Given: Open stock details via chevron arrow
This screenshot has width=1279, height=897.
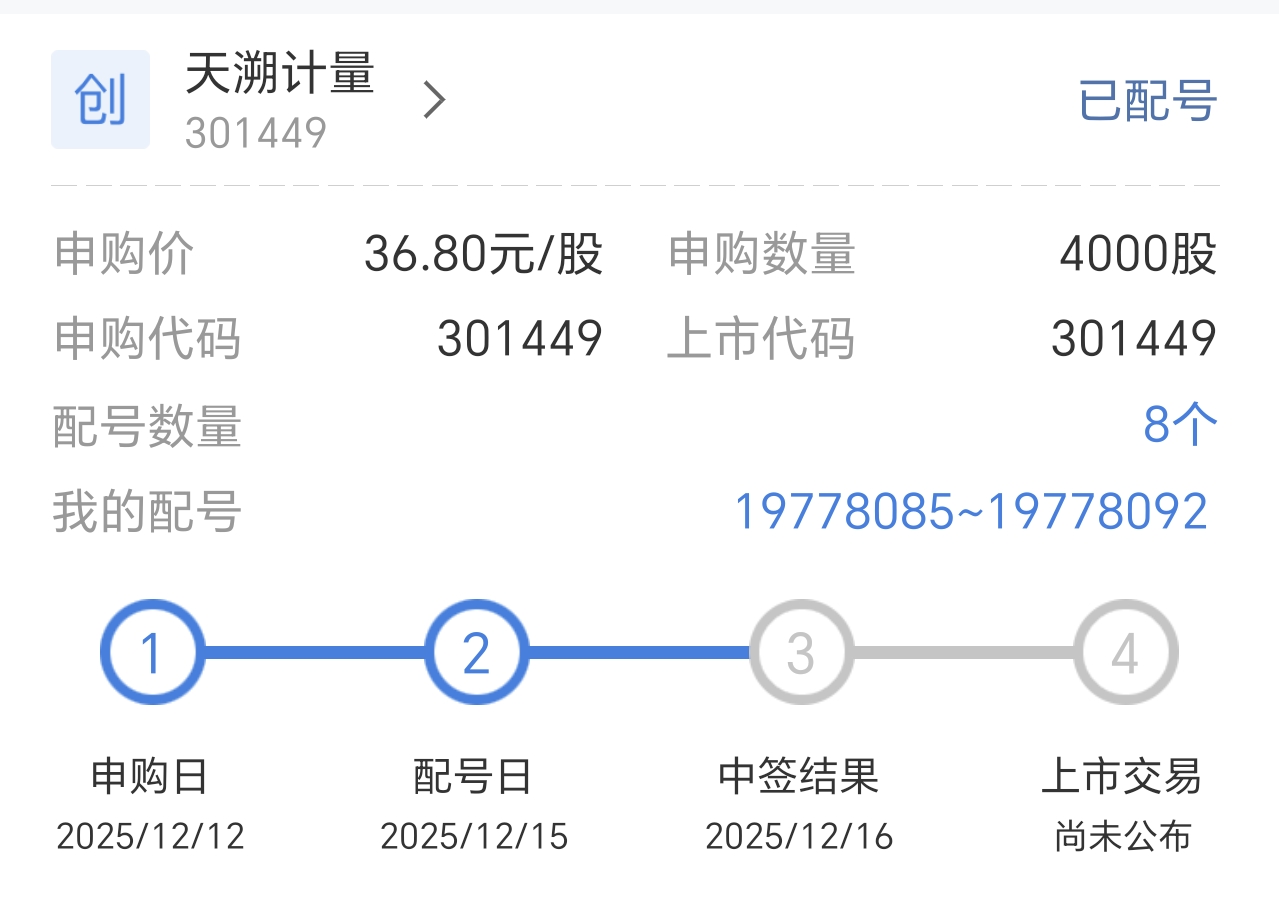Looking at the screenshot, I should tap(433, 100).
